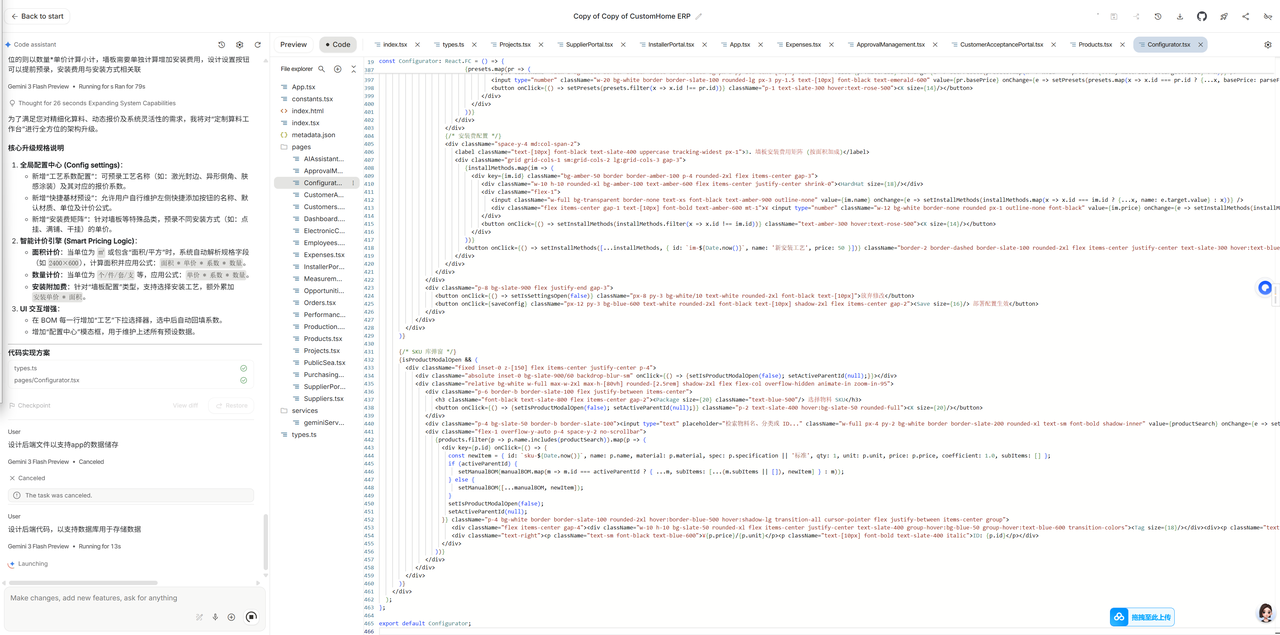The height and width of the screenshot is (635, 1280).
Task: Open geminiService file under services
Action: coord(324,423)
